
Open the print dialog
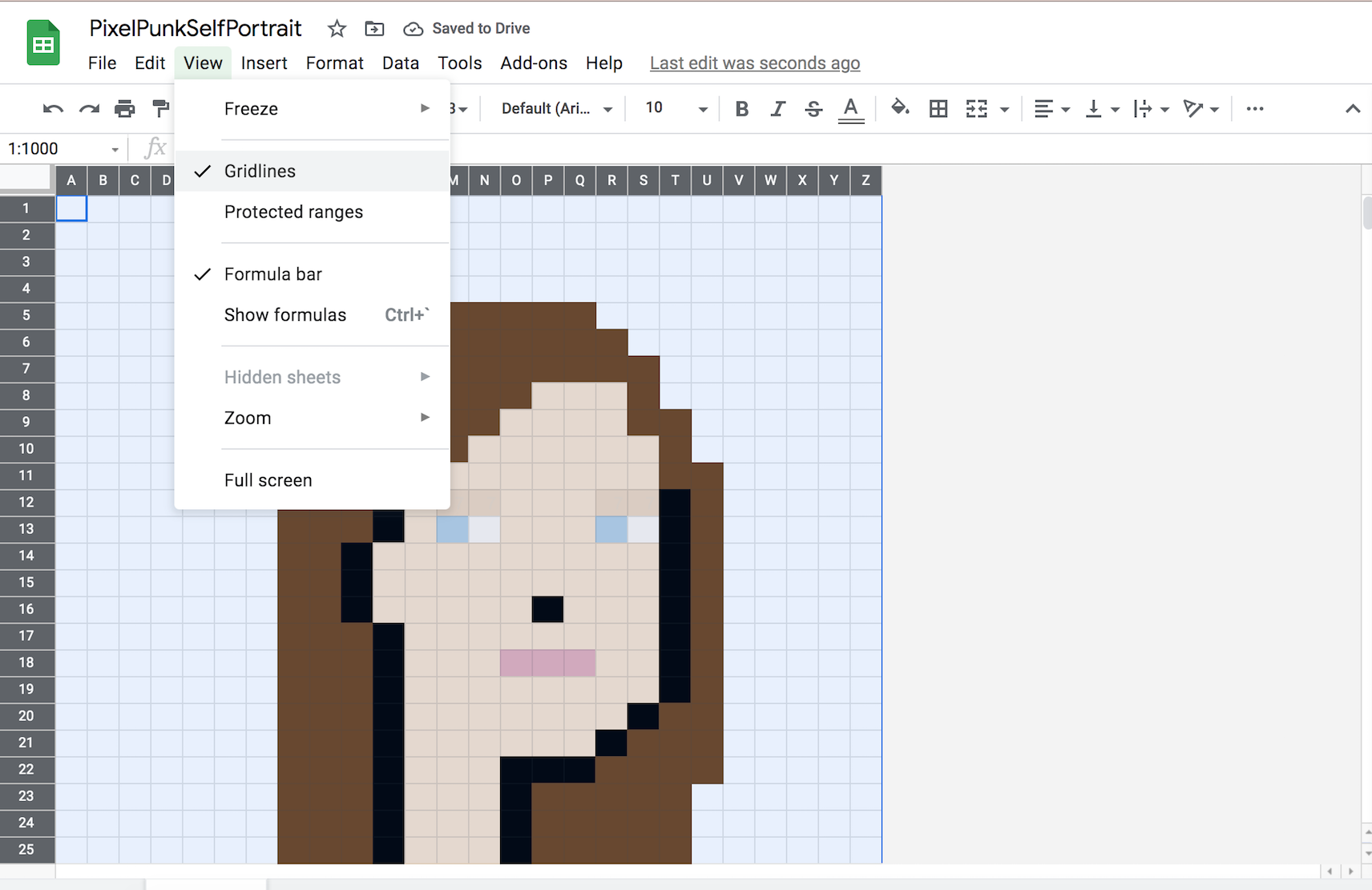(125, 108)
